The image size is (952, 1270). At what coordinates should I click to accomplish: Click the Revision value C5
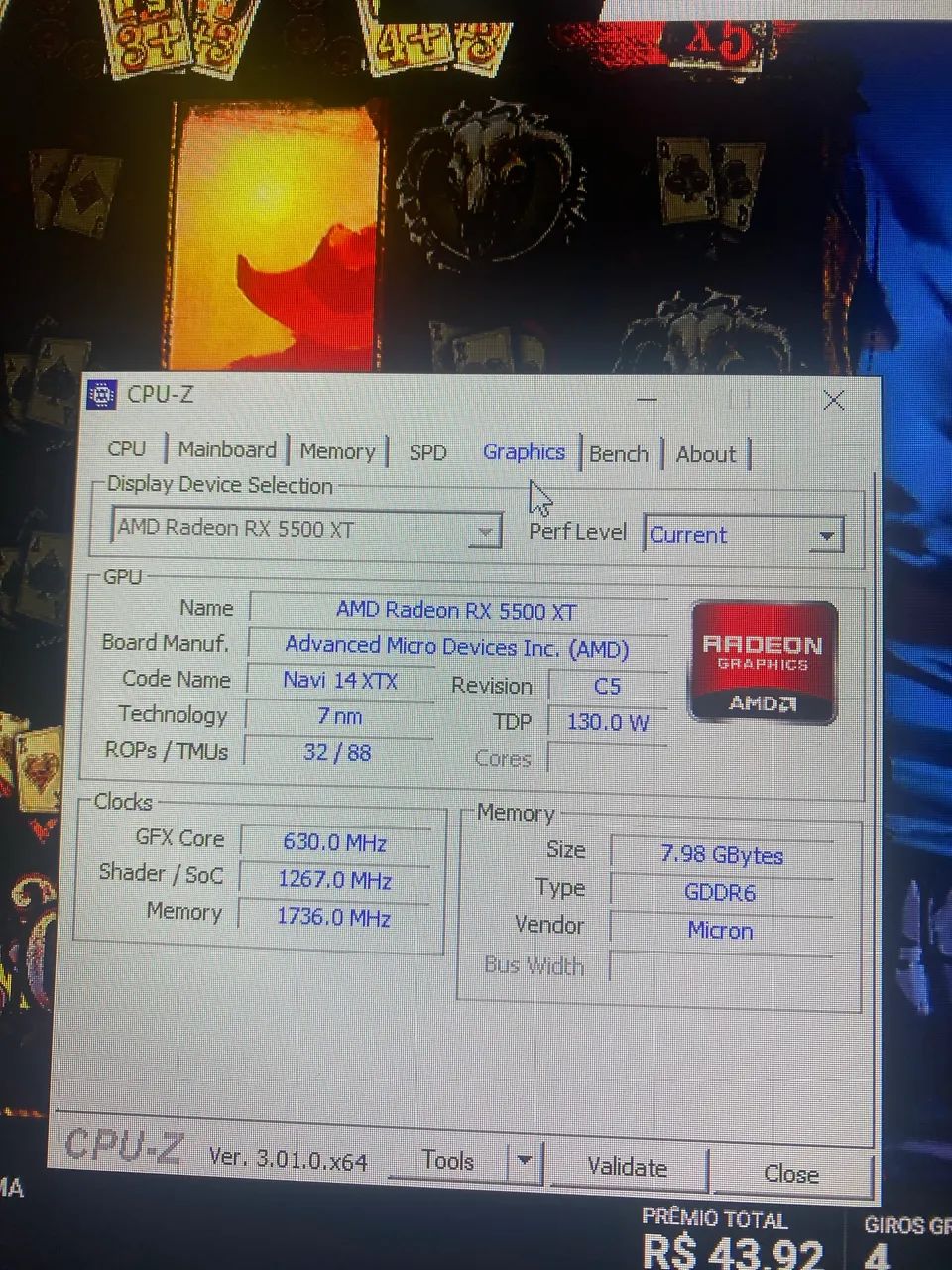607,686
